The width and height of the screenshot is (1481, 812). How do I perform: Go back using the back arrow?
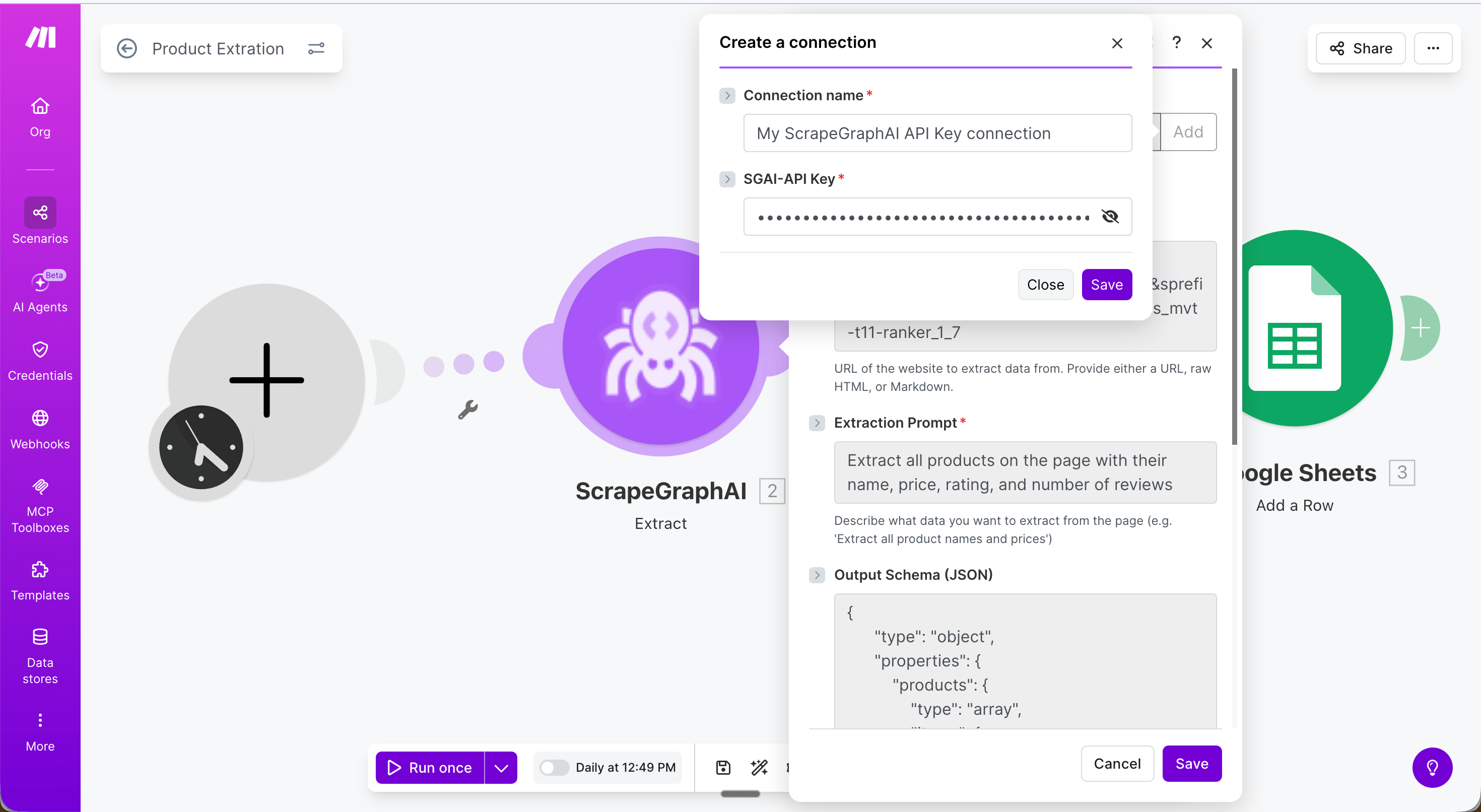coord(126,48)
